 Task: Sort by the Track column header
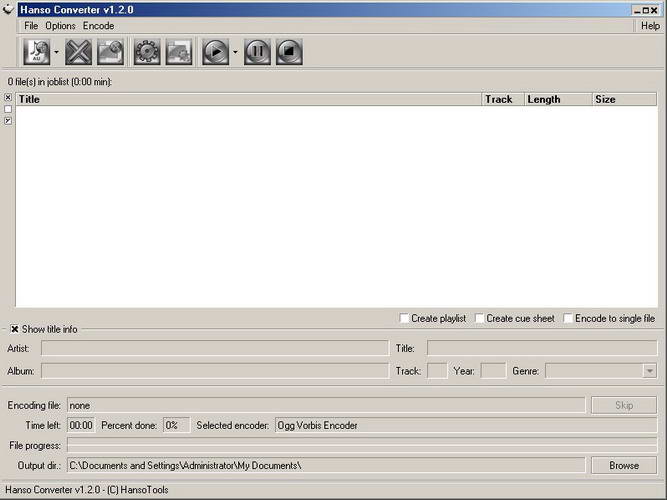(x=503, y=99)
